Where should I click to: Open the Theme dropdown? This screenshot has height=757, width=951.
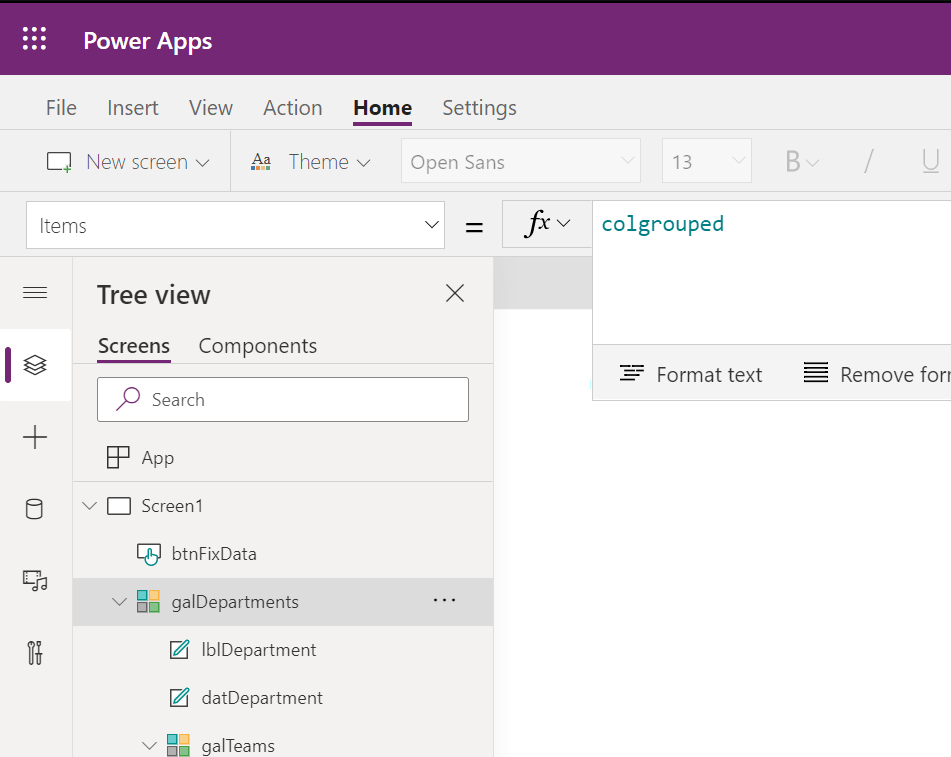pyautogui.click(x=363, y=163)
